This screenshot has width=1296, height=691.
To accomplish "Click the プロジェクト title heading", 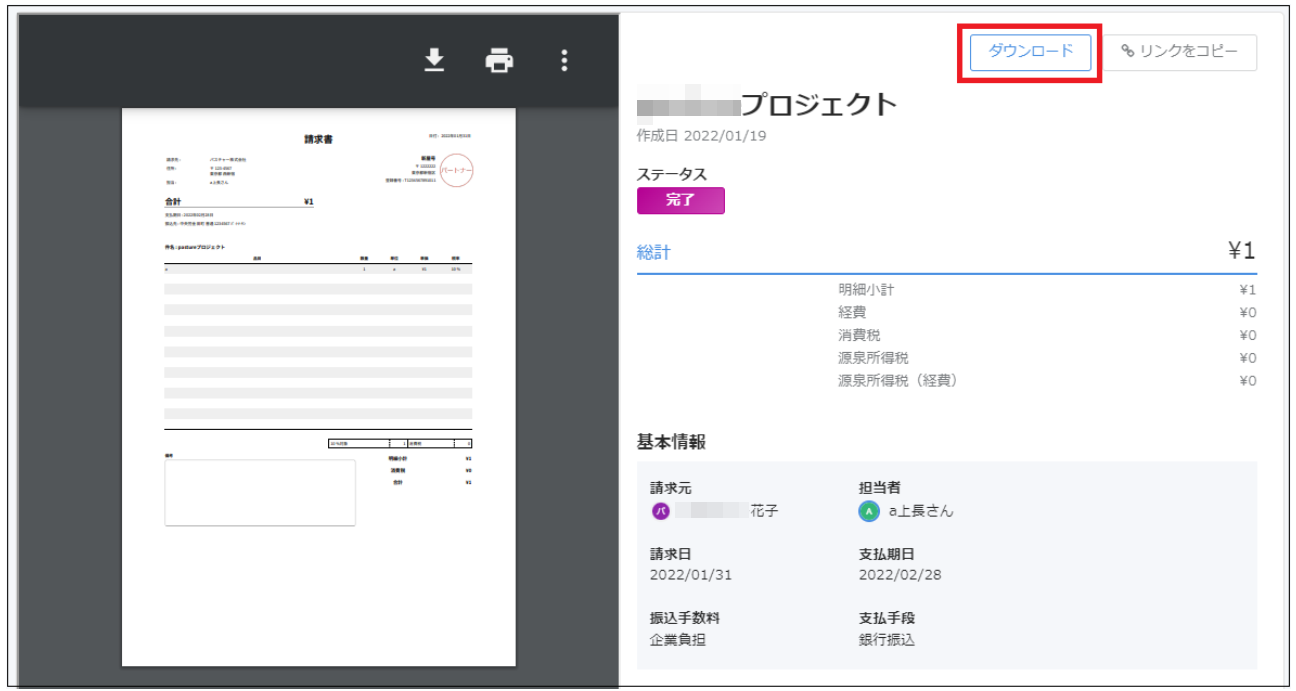I will point(819,104).
